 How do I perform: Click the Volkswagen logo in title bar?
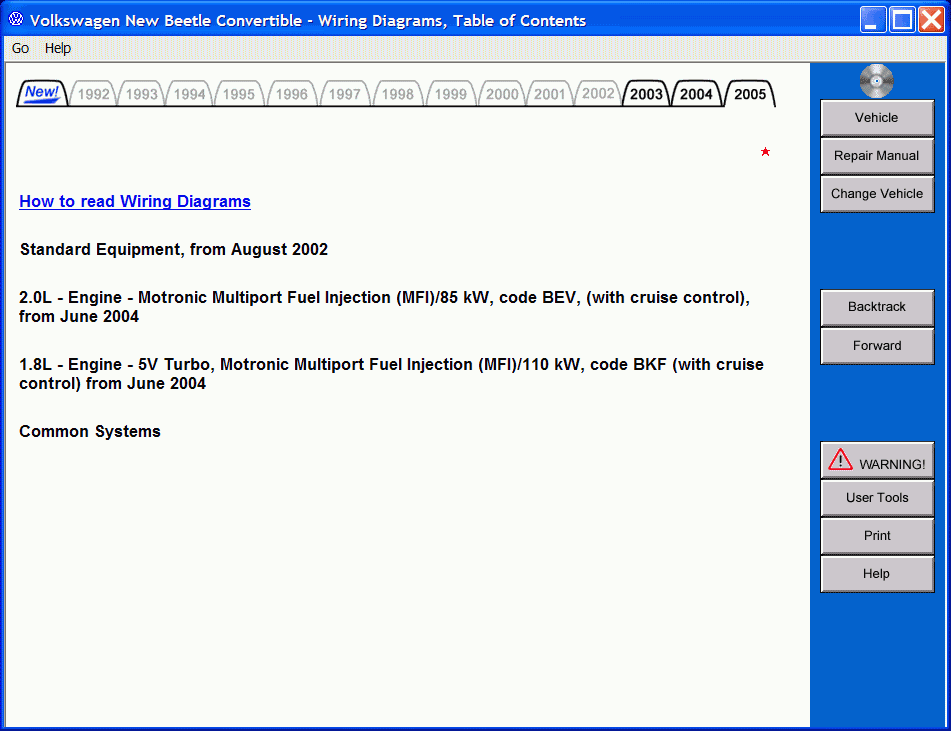pyautogui.click(x=16, y=19)
